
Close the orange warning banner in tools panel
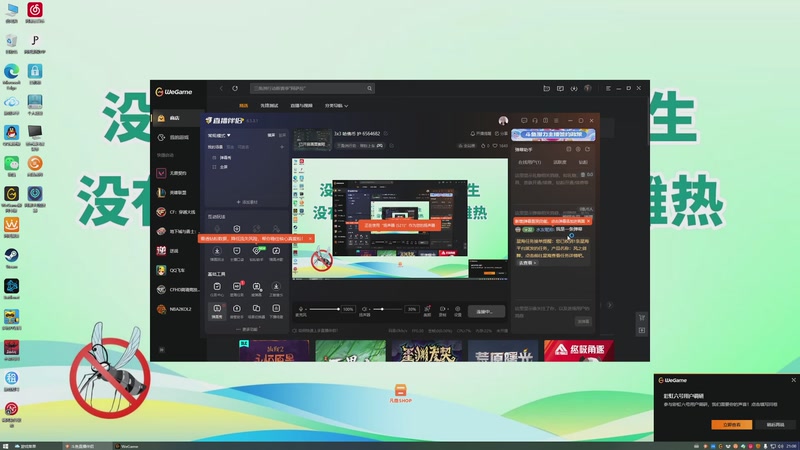[310, 238]
